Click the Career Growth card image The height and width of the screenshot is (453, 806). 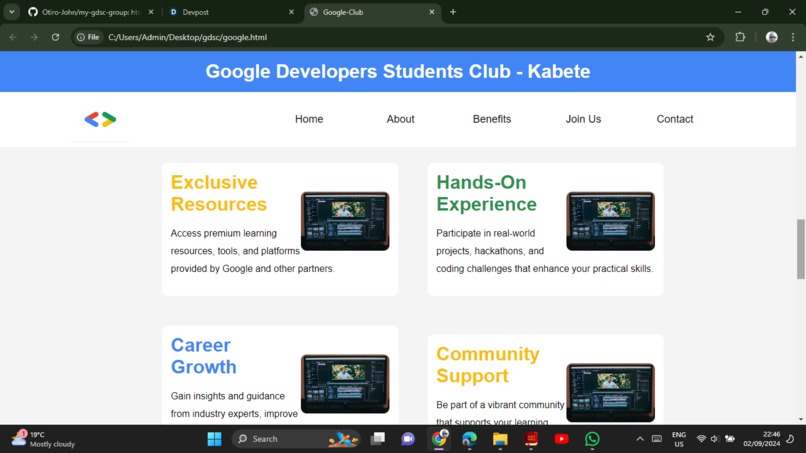(345, 384)
